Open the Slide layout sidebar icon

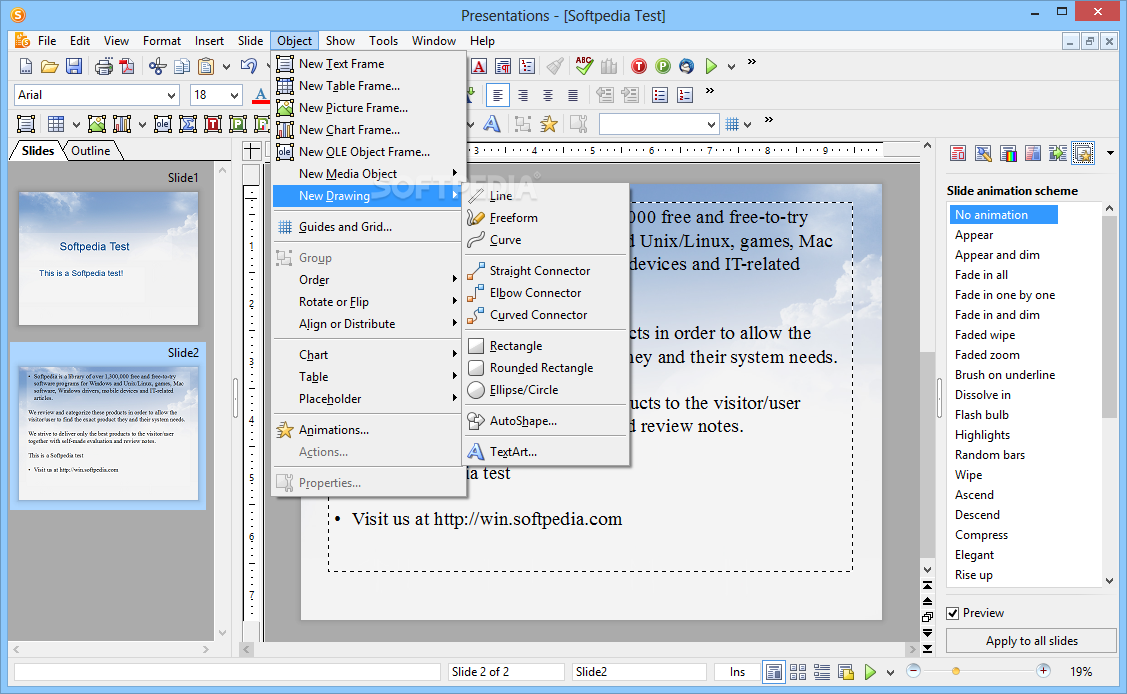coord(958,152)
